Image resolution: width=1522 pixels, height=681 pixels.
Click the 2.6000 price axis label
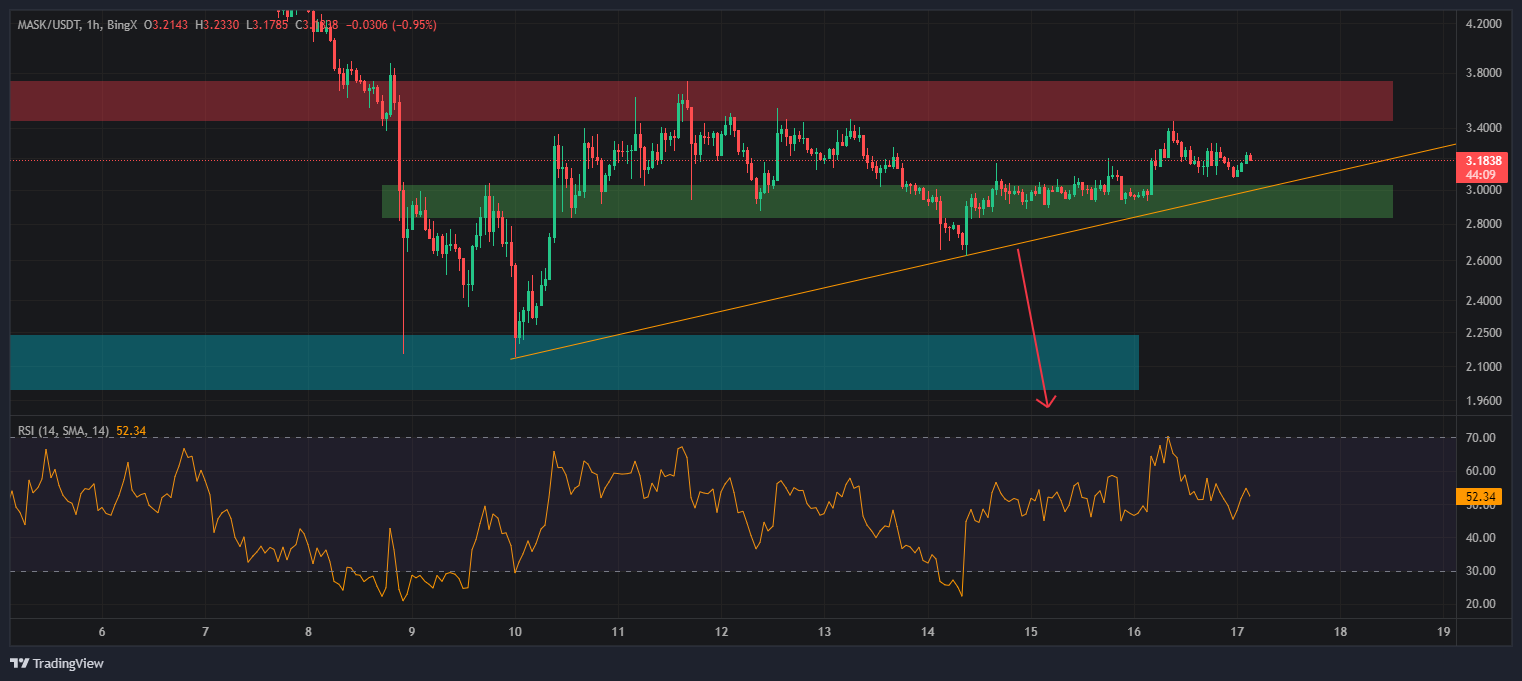click(x=1482, y=261)
